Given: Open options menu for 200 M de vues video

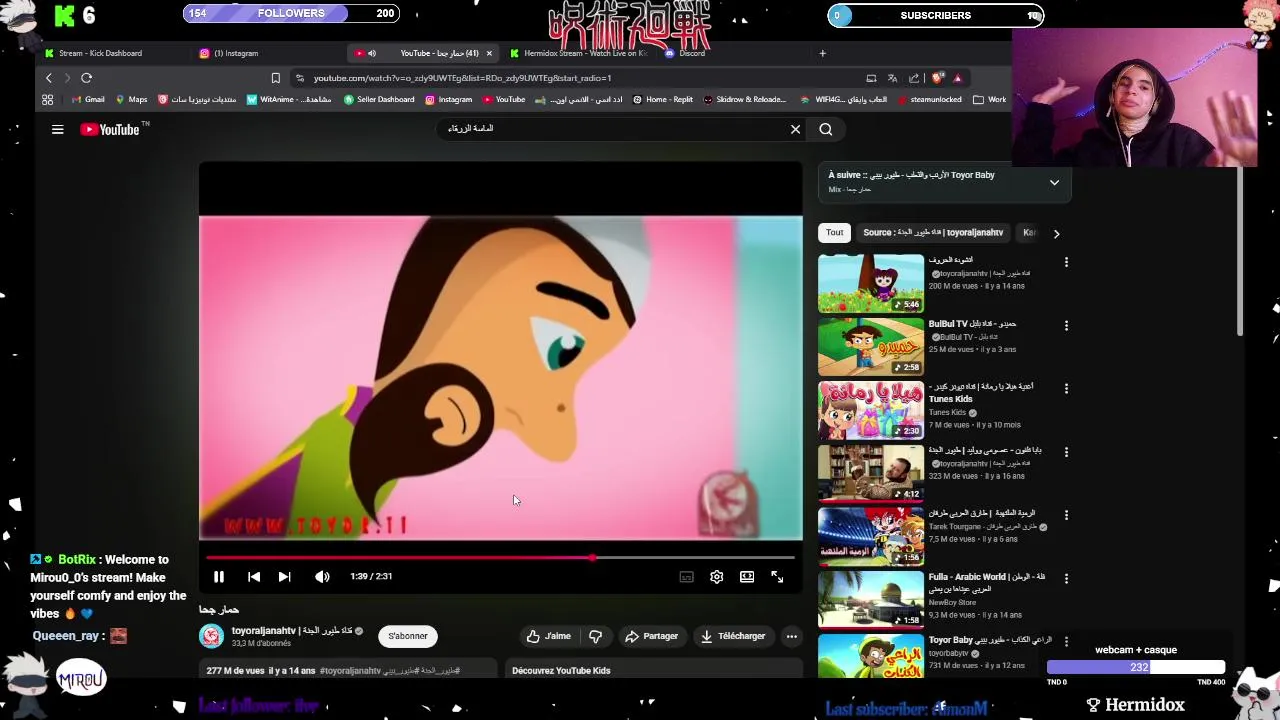Looking at the screenshot, I should pyautogui.click(x=1066, y=262).
